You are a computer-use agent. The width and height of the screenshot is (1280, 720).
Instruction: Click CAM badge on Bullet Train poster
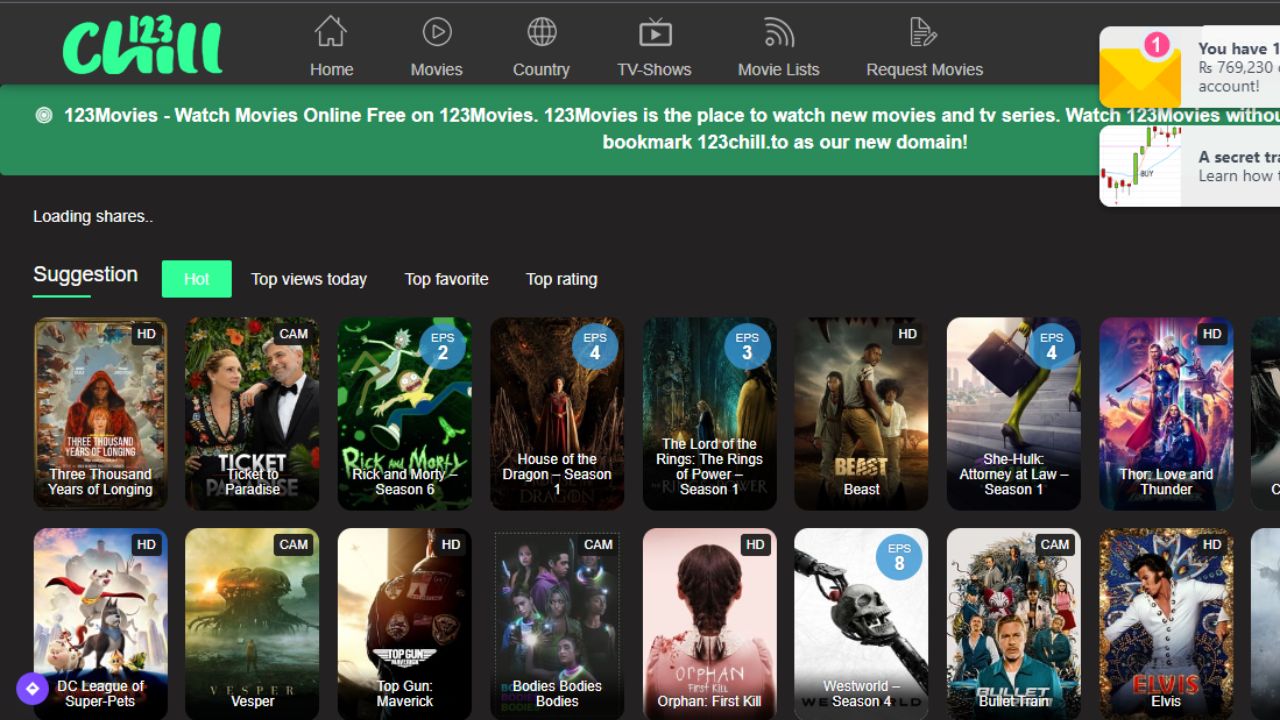click(x=1055, y=545)
